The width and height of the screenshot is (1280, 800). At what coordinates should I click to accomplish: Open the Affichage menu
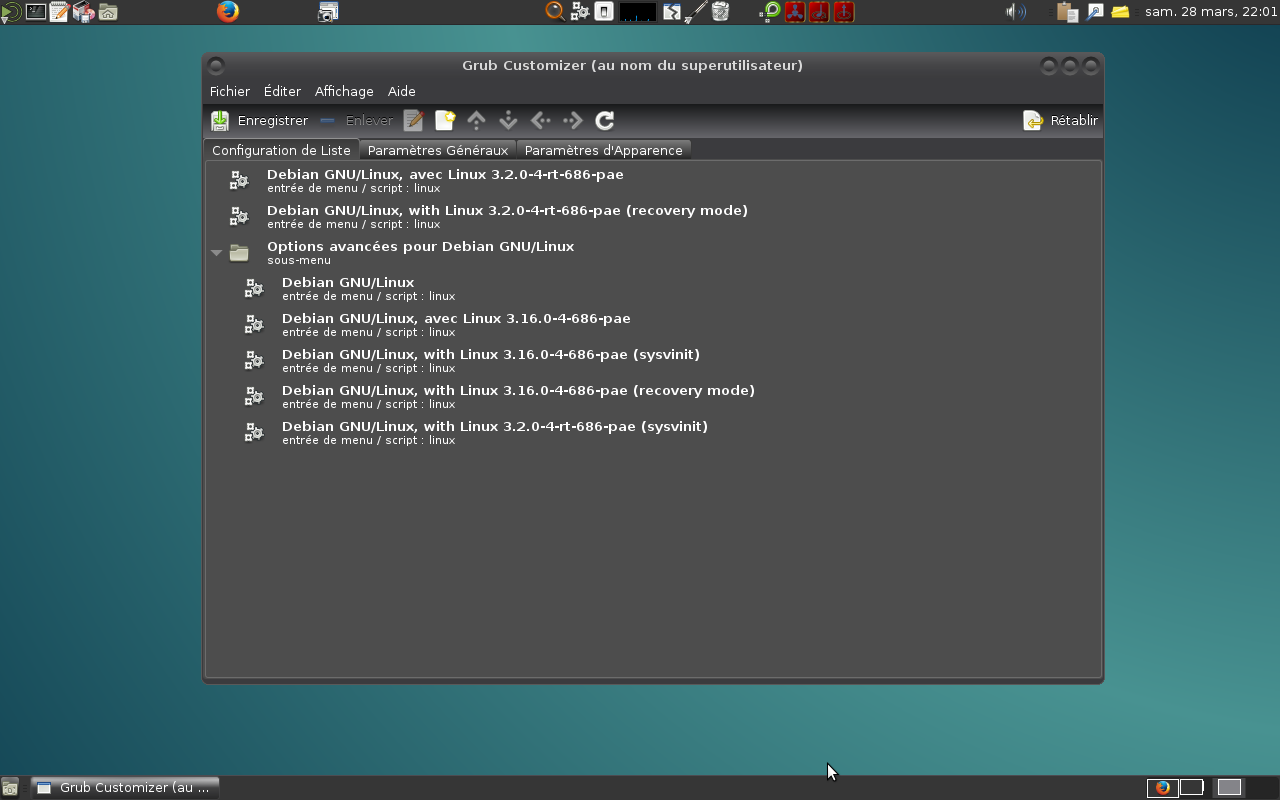point(344,91)
